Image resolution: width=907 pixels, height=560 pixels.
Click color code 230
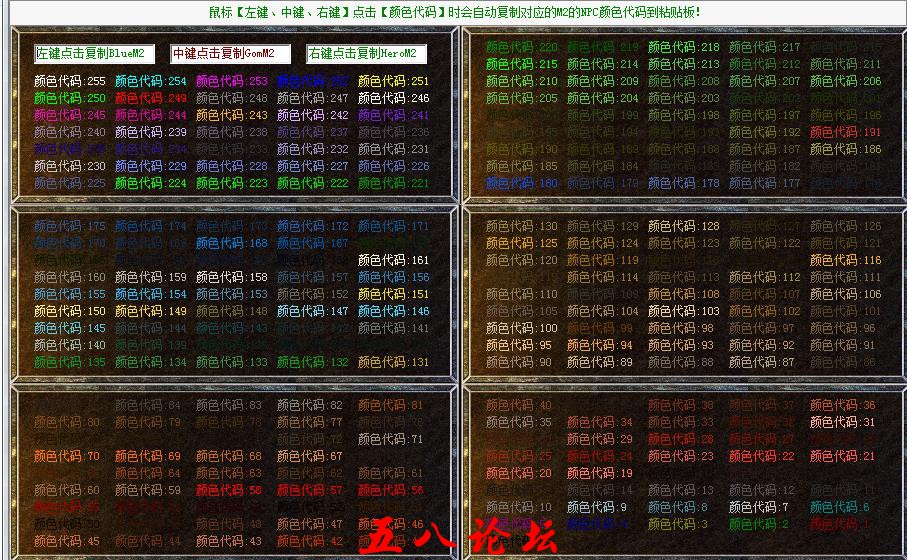click(x=70, y=166)
